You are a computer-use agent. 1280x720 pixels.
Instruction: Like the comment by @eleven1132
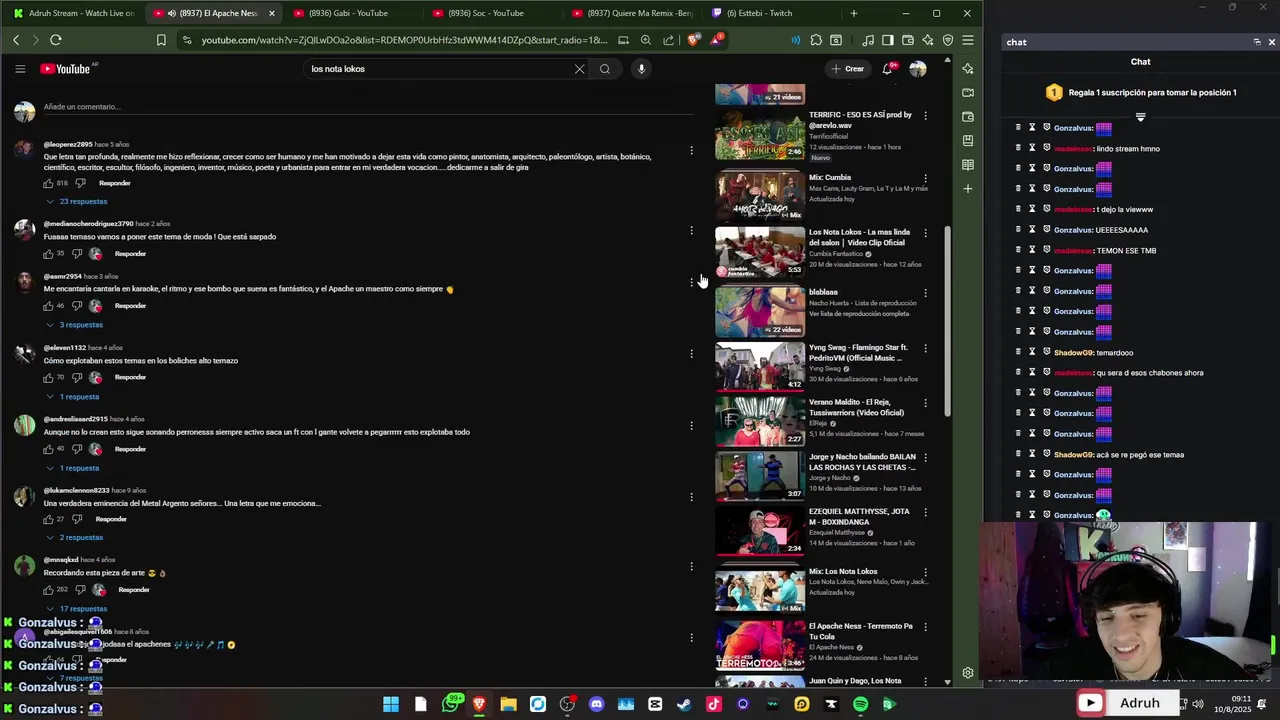48,378
